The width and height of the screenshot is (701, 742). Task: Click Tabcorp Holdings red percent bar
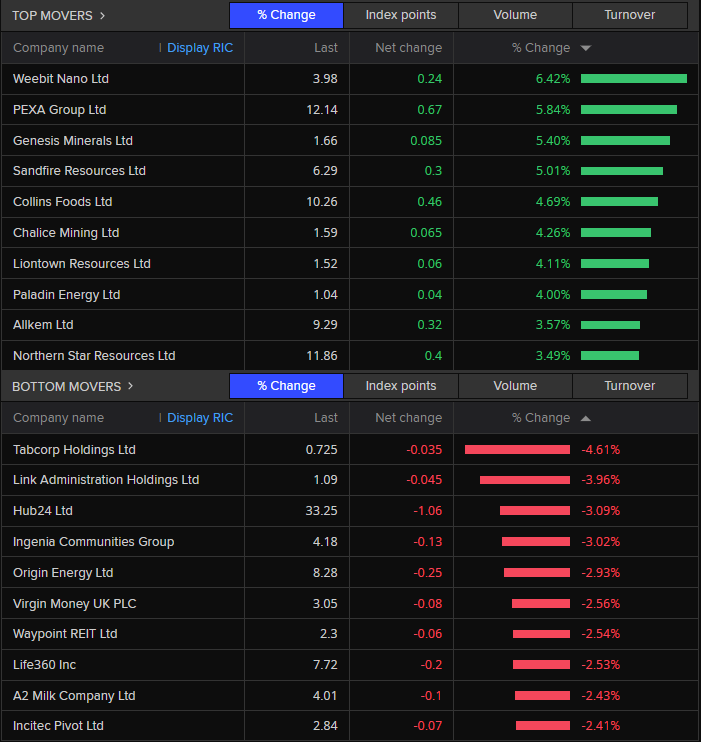click(x=517, y=450)
